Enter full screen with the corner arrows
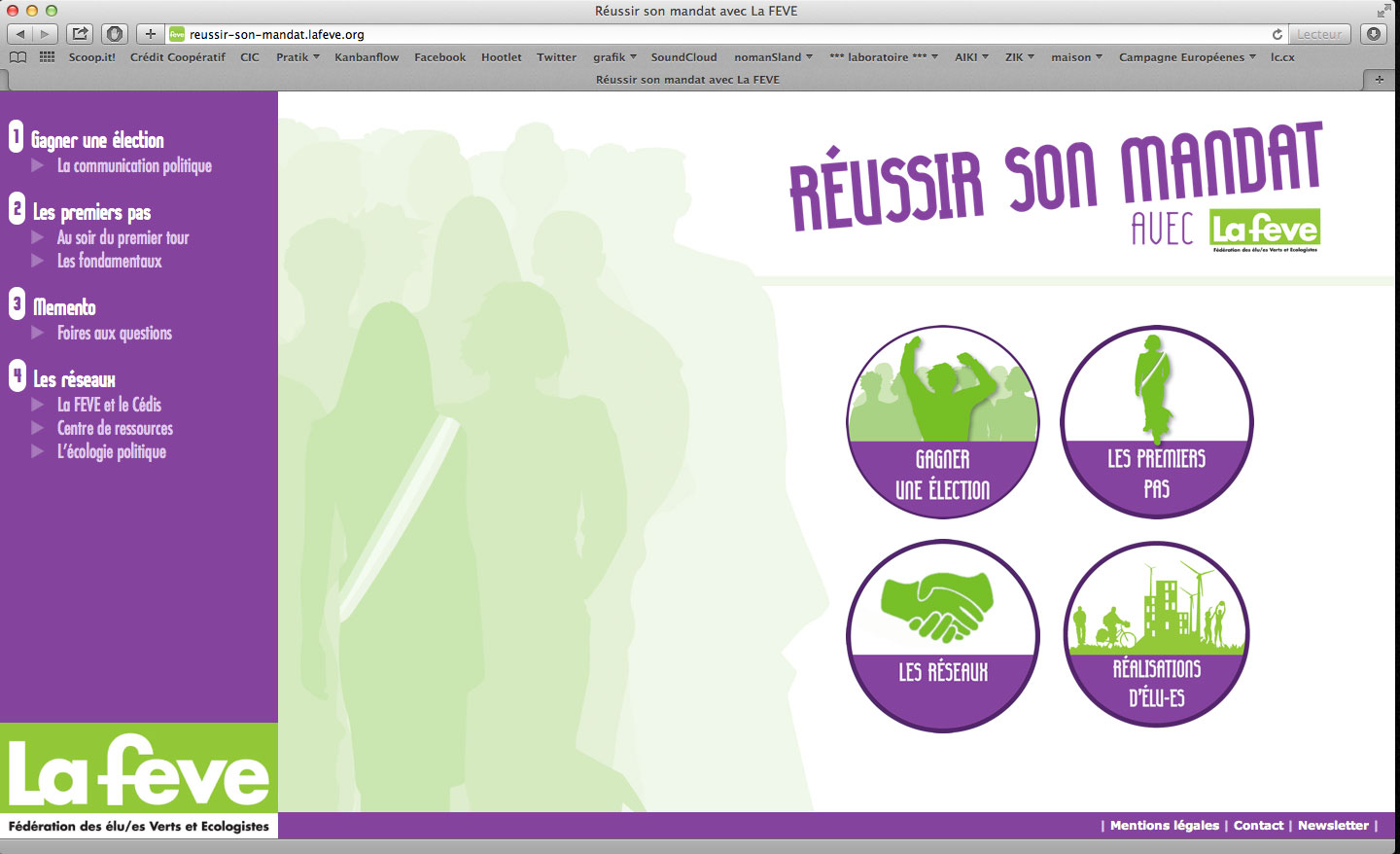 1383,11
